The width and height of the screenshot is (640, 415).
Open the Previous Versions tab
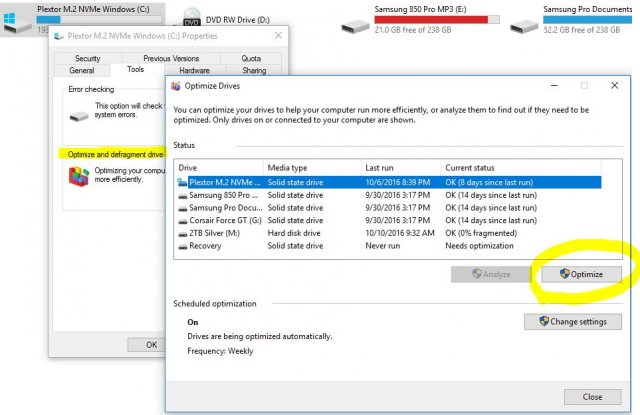pos(169,59)
